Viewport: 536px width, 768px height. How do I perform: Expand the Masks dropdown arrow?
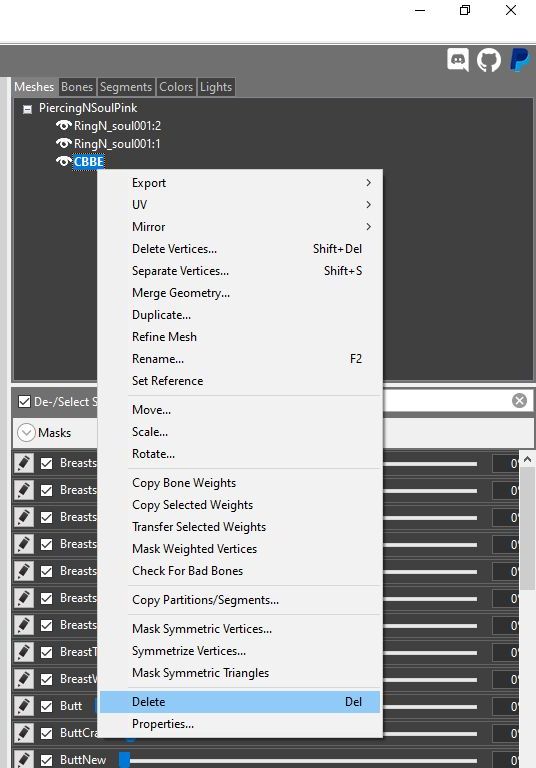[x=26, y=433]
